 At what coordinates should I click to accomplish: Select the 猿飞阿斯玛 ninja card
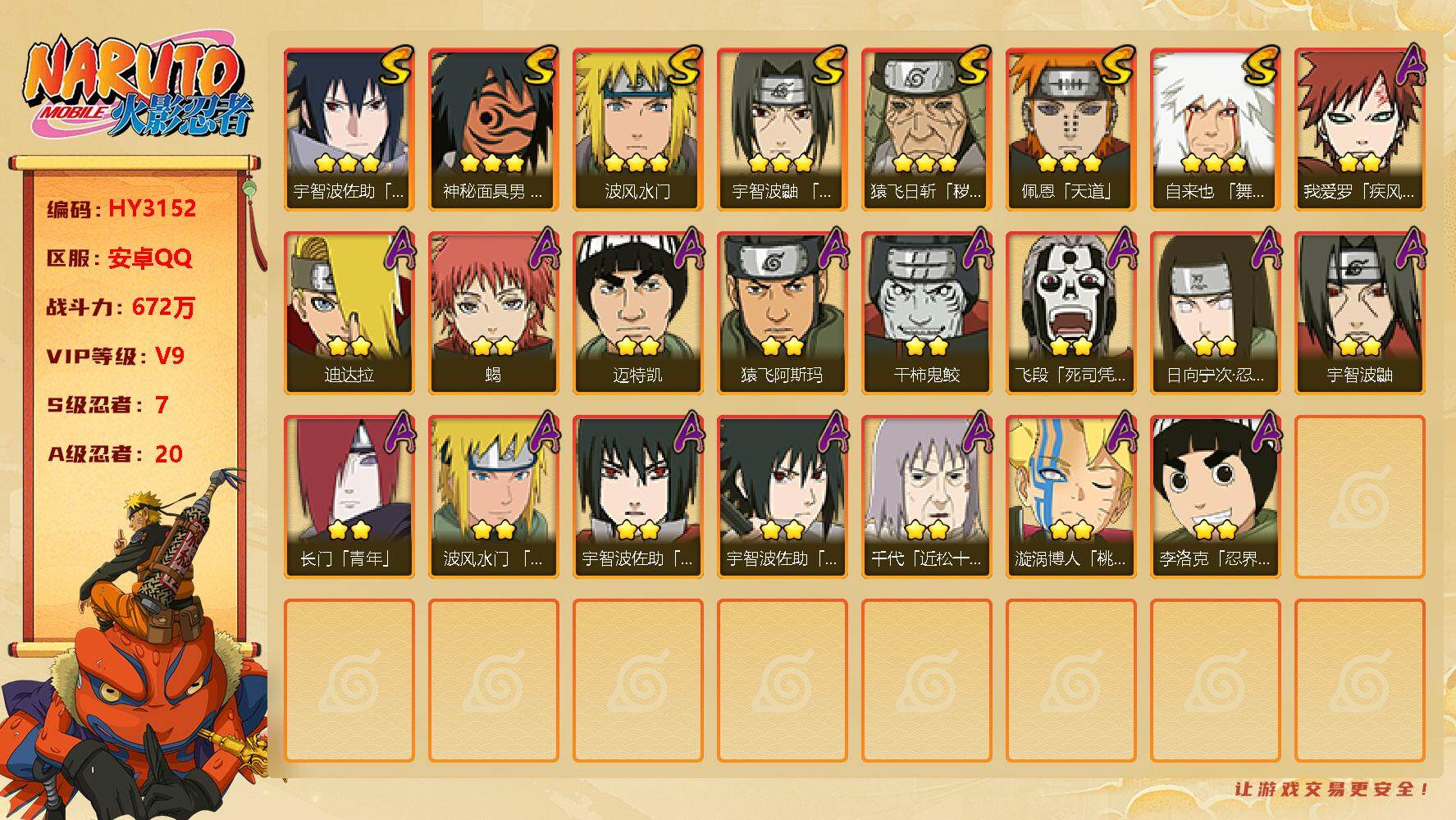[x=782, y=313]
